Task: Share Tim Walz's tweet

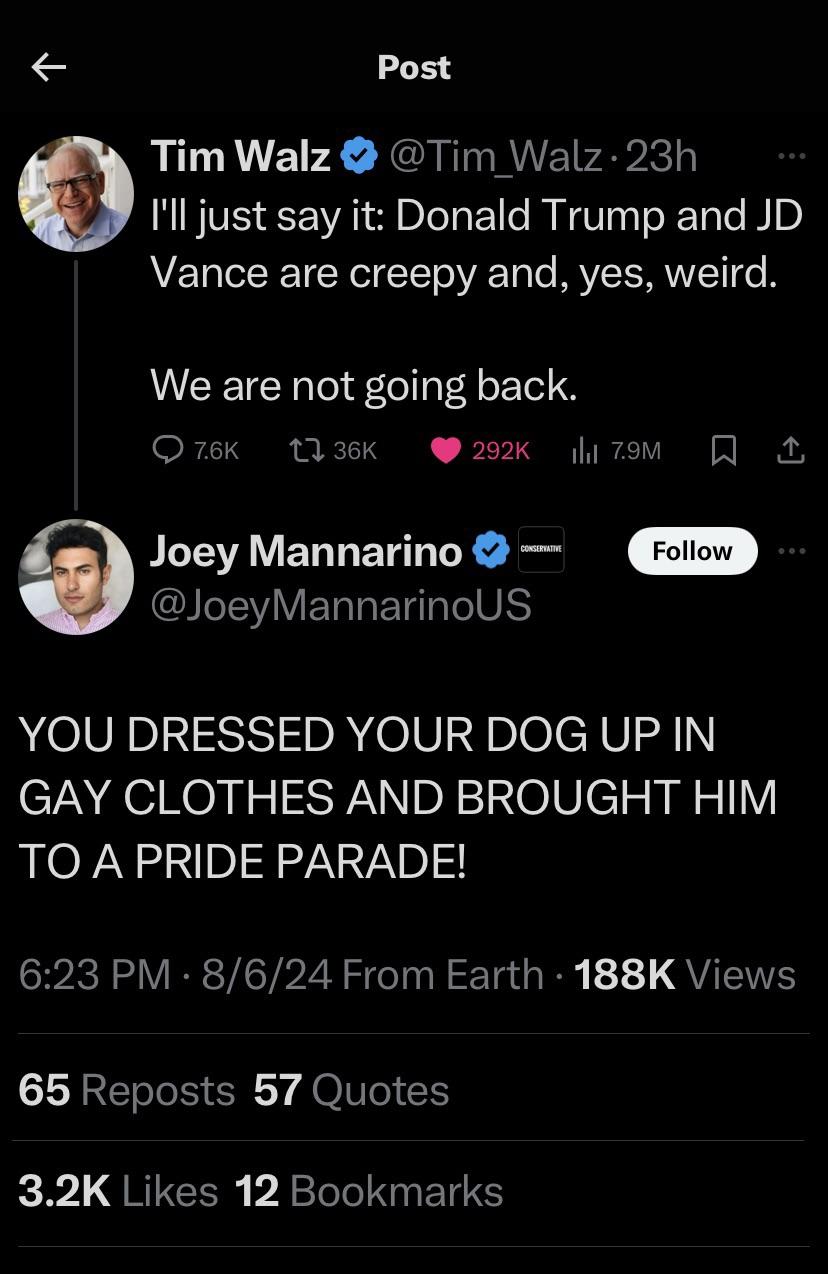Action: pos(790,451)
